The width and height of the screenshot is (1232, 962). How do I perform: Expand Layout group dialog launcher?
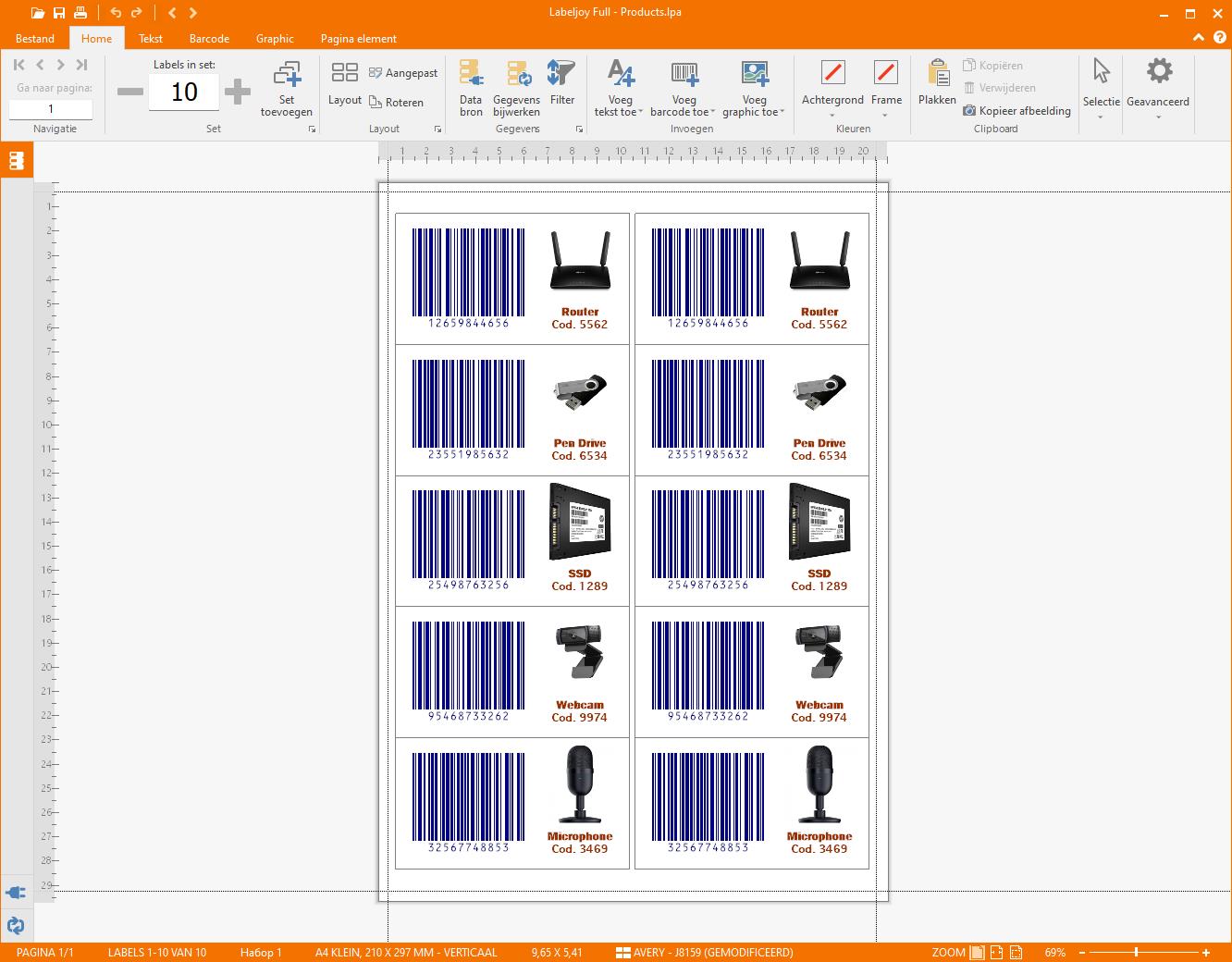tap(437, 129)
